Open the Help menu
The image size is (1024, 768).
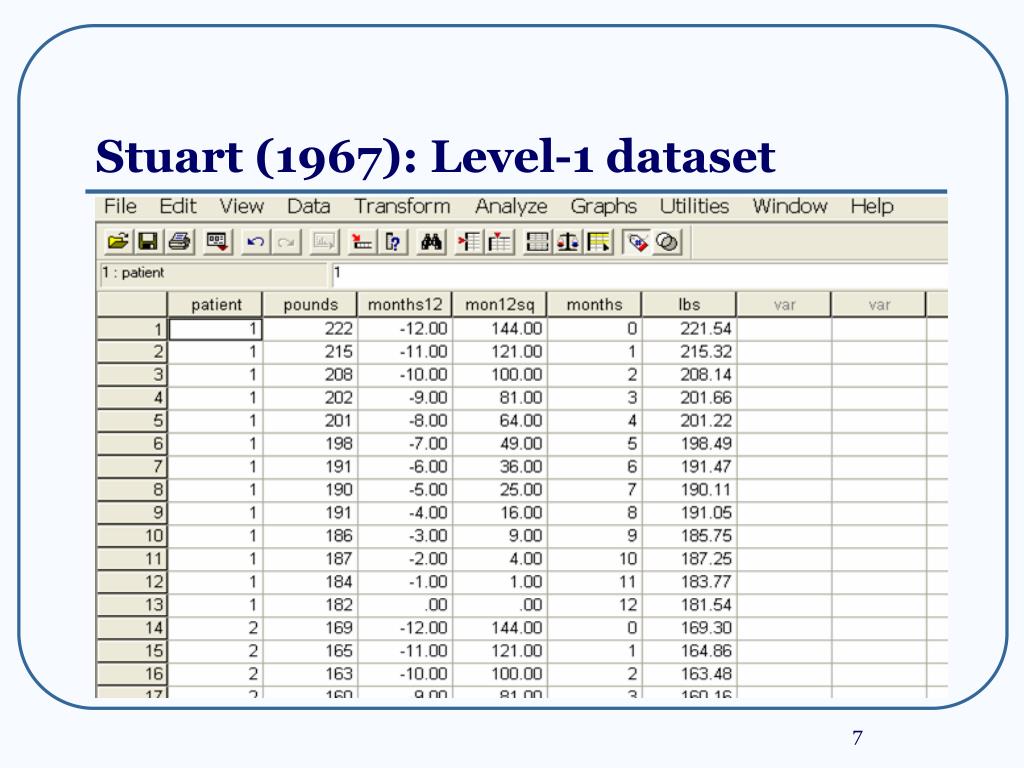tap(872, 206)
